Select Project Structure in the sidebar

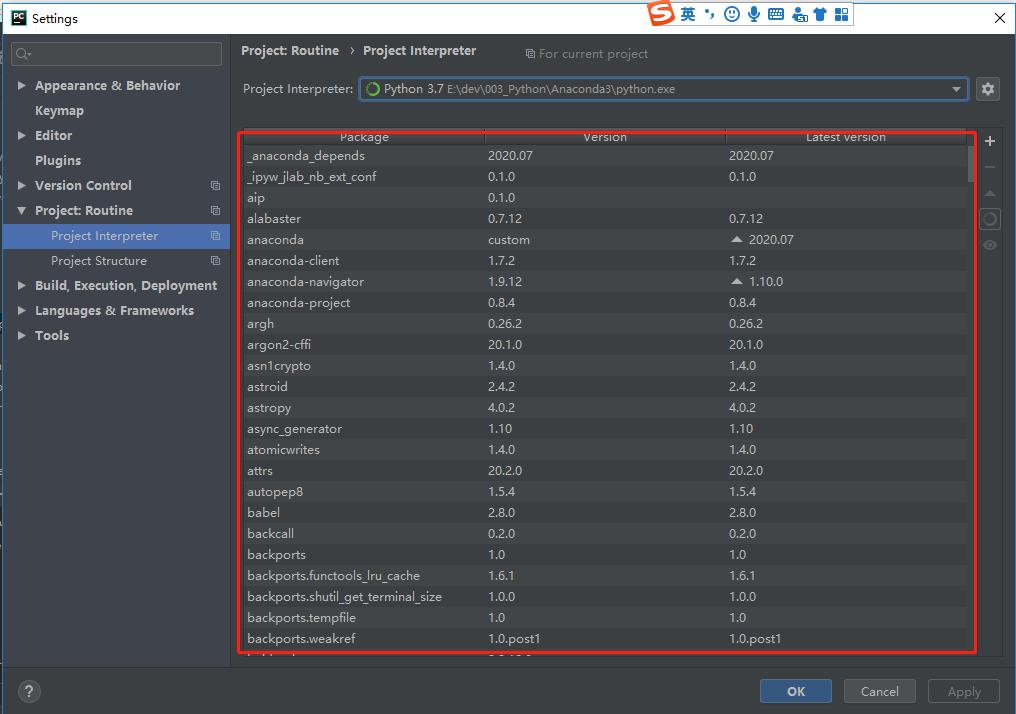99,261
